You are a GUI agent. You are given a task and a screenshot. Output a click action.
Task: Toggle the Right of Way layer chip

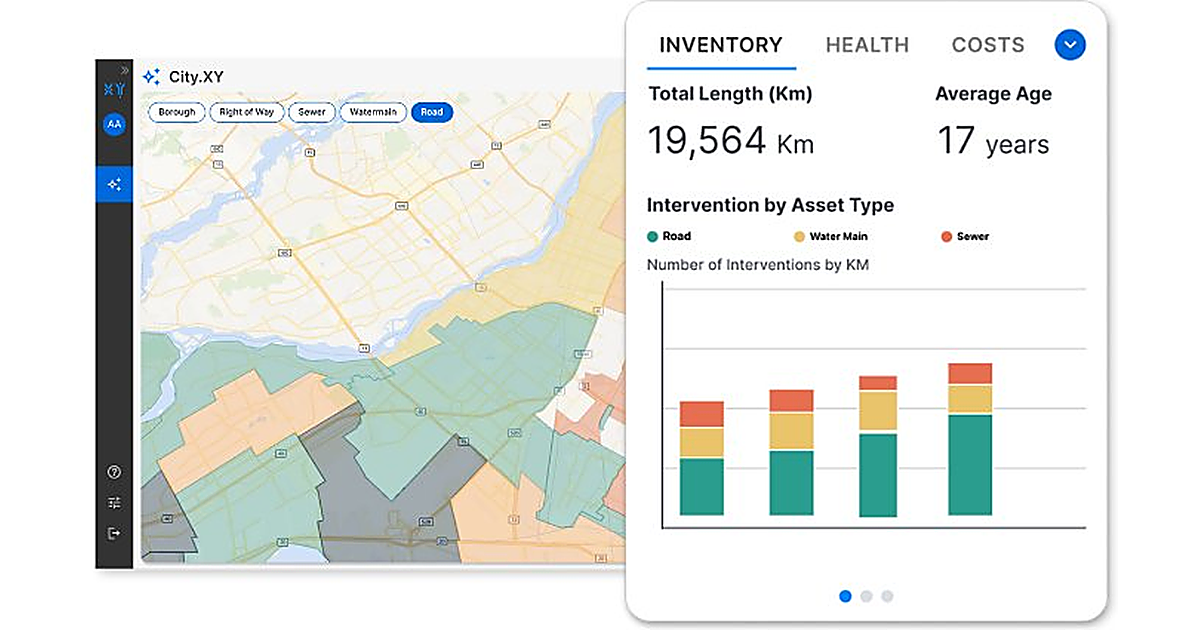[x=246, y=112]
